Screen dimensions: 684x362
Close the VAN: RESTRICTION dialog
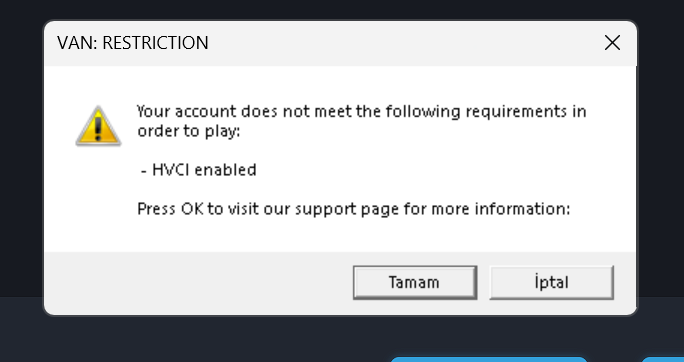pos(612,43)
